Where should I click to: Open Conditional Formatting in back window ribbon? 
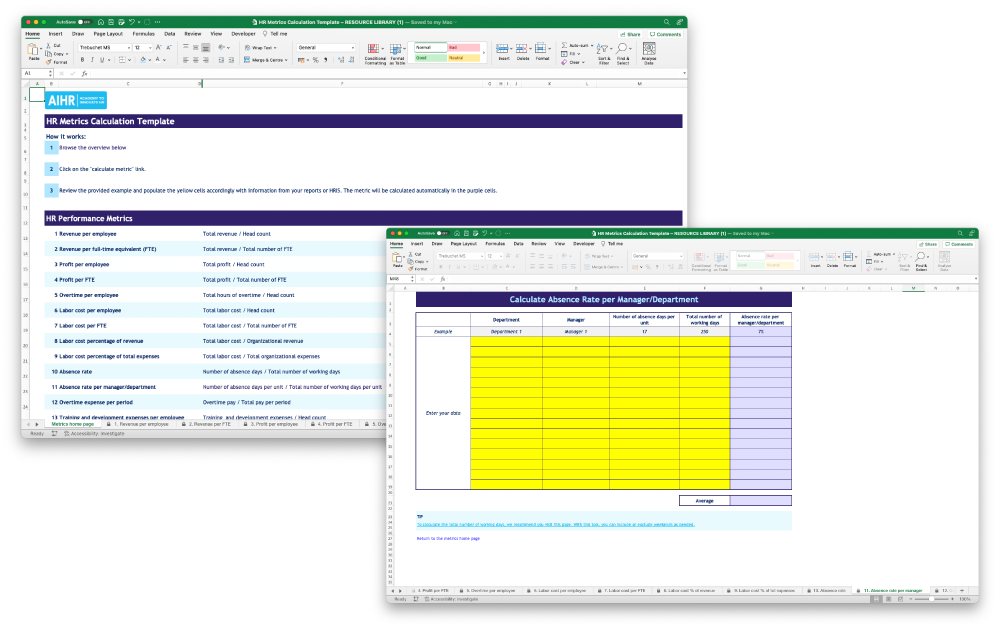pos(375,53)
